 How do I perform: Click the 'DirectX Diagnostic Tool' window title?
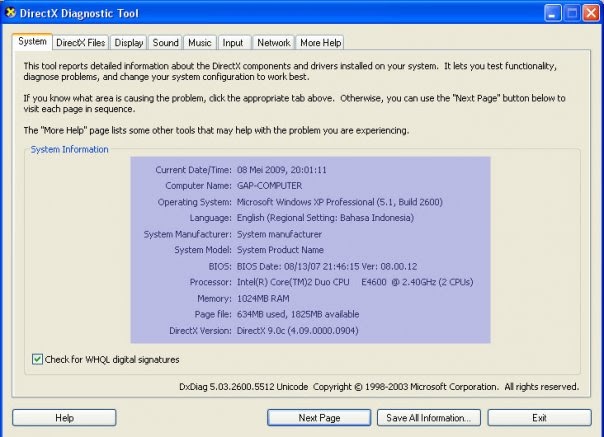coord(79,13)
